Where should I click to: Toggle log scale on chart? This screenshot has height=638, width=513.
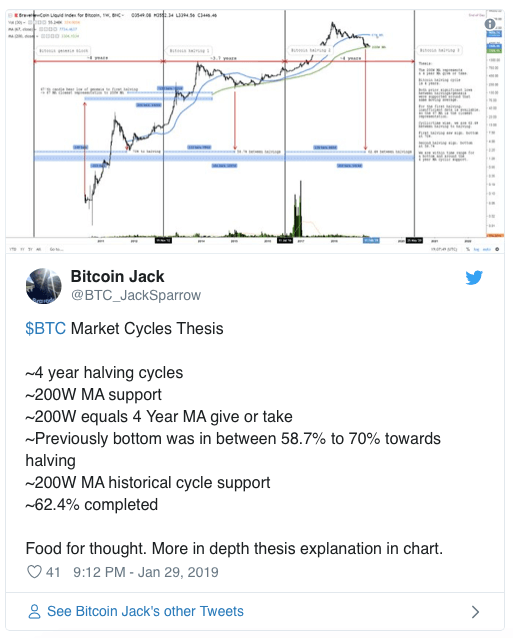[x=477, y=249]
